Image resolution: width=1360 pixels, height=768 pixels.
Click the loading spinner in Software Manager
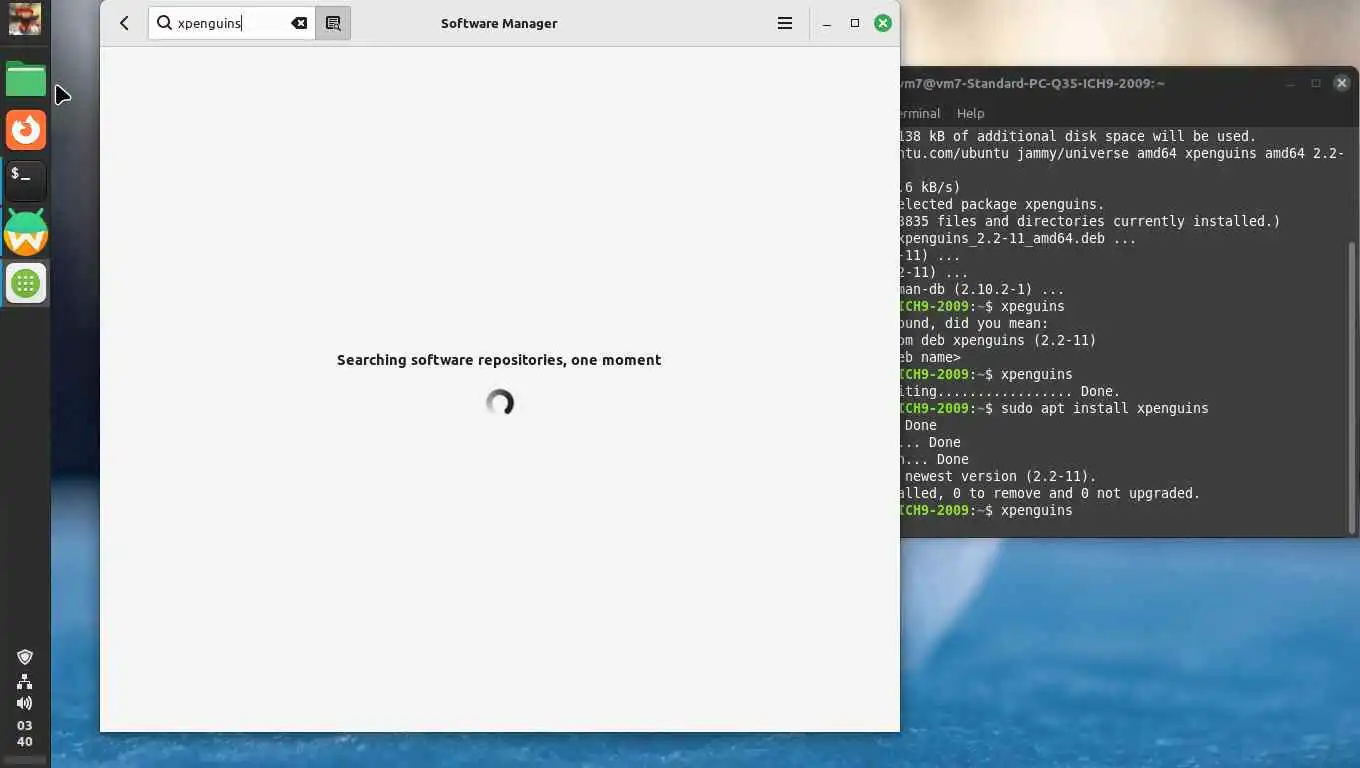coord(500,403)
